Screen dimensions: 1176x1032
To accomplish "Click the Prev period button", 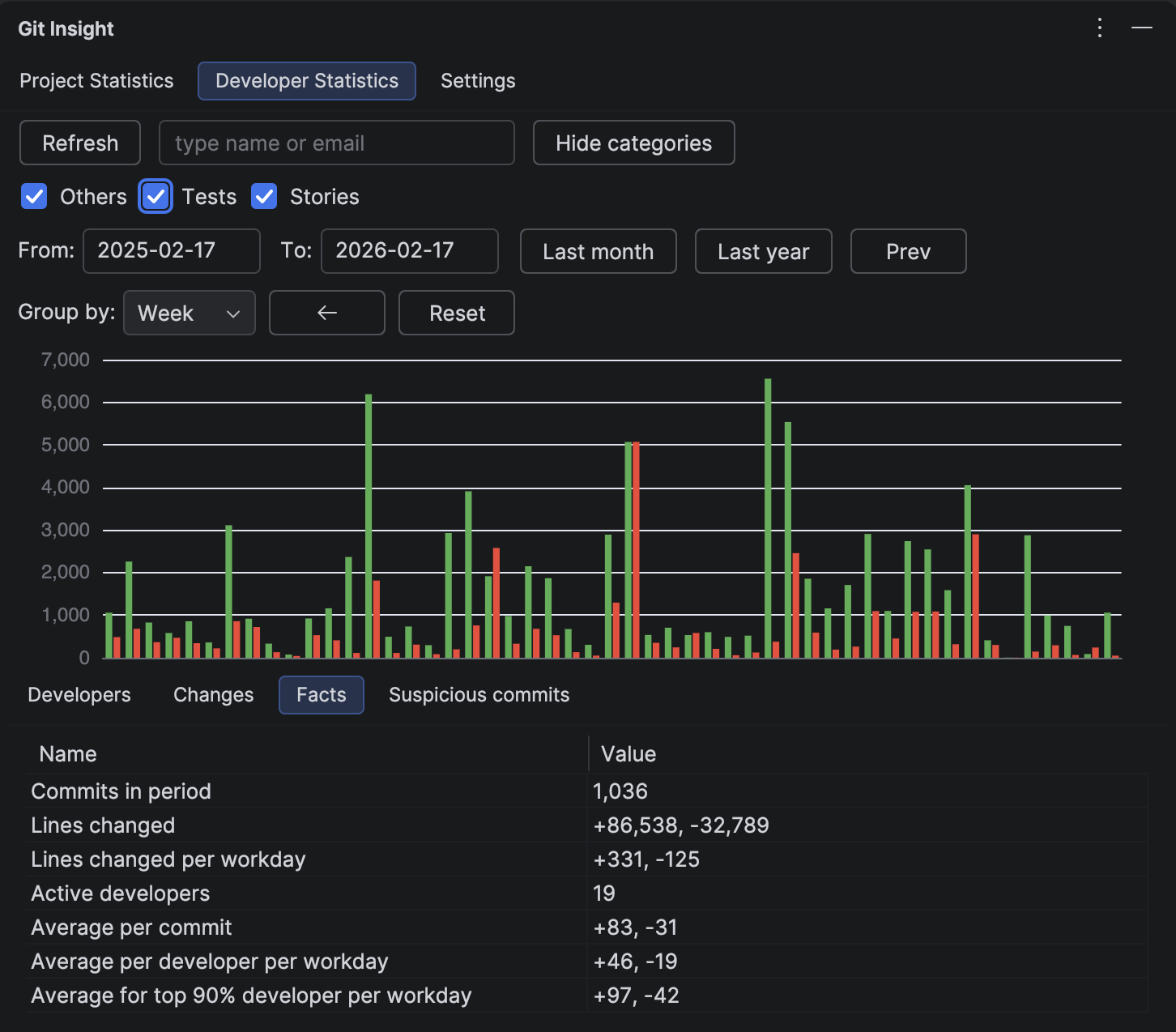I will [908, 251].
